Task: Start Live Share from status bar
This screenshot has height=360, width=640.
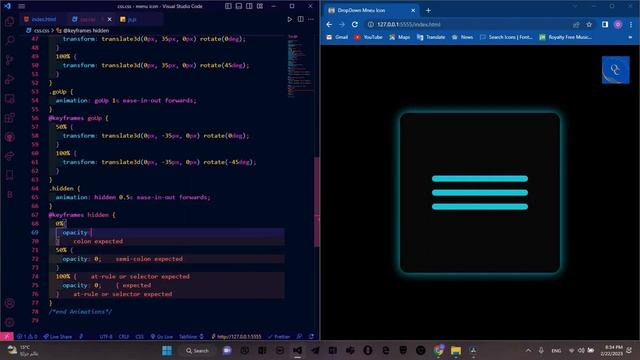Action: pyautogui.click(x=58, y=336)
